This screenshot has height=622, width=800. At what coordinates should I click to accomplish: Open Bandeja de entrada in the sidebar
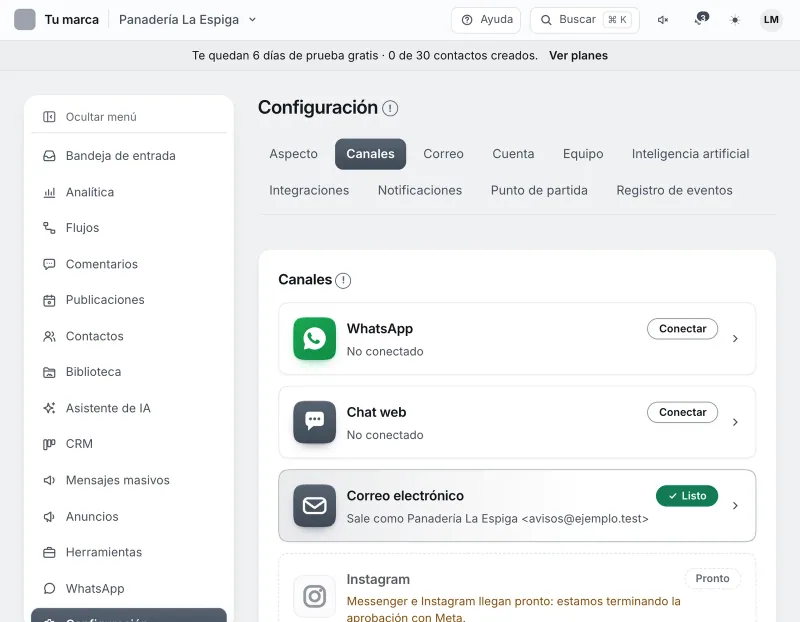tap(129, 156)
